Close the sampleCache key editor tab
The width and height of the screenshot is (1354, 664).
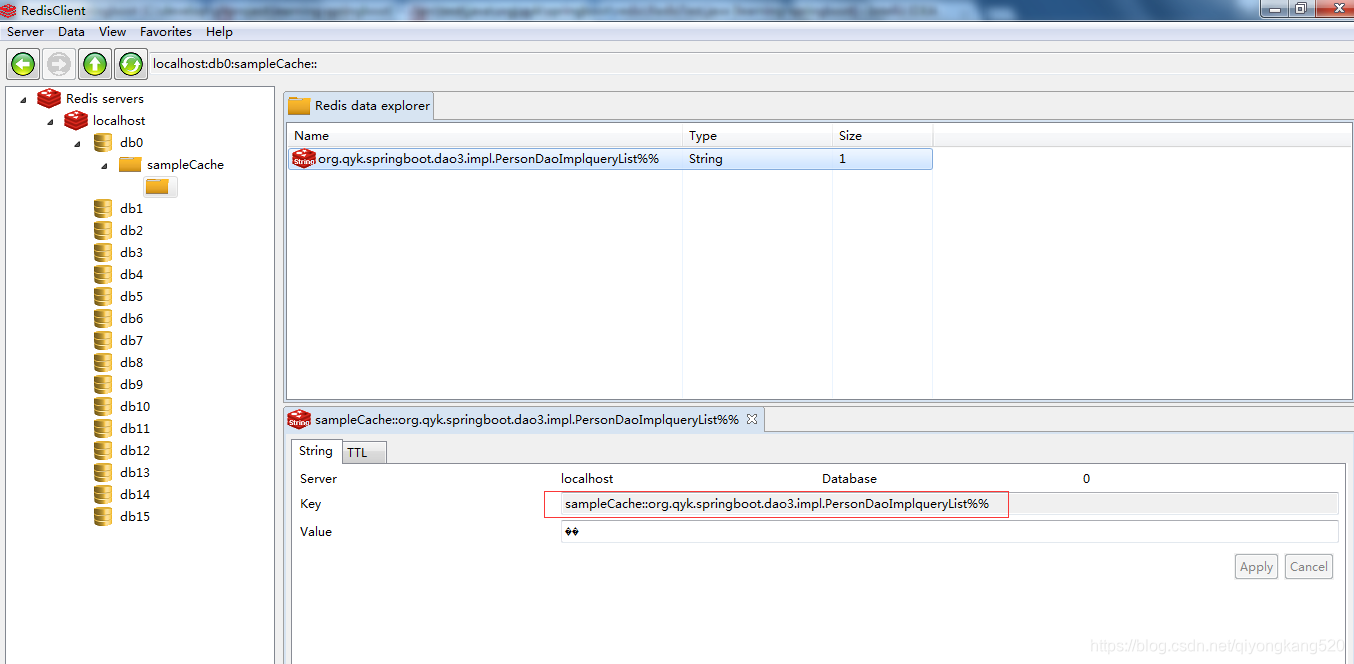[x=752, y=419]
